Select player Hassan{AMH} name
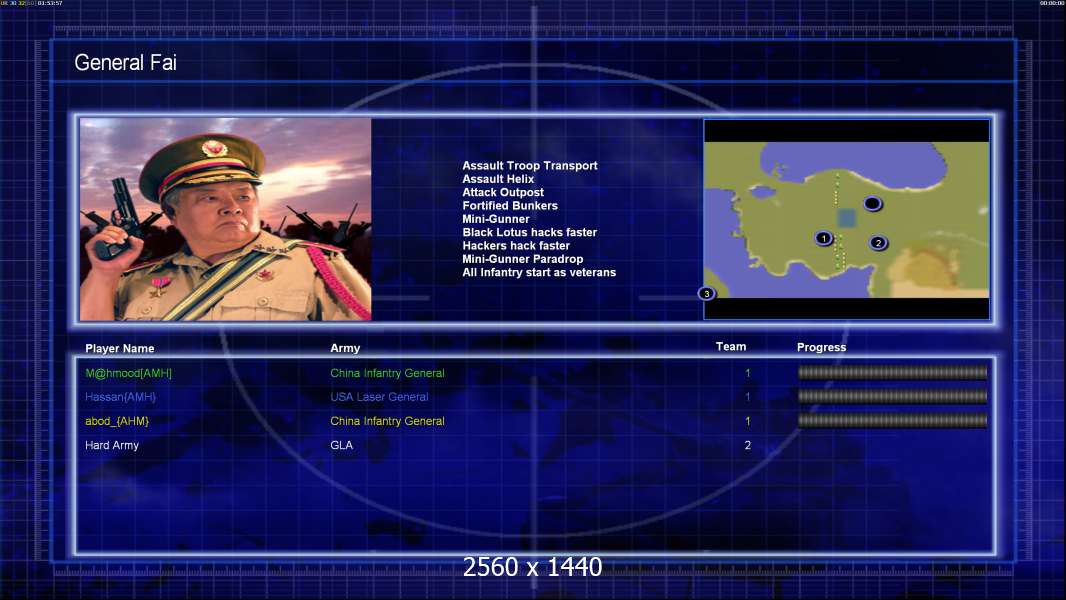1066x600 pixels. (x=120, y=397)
